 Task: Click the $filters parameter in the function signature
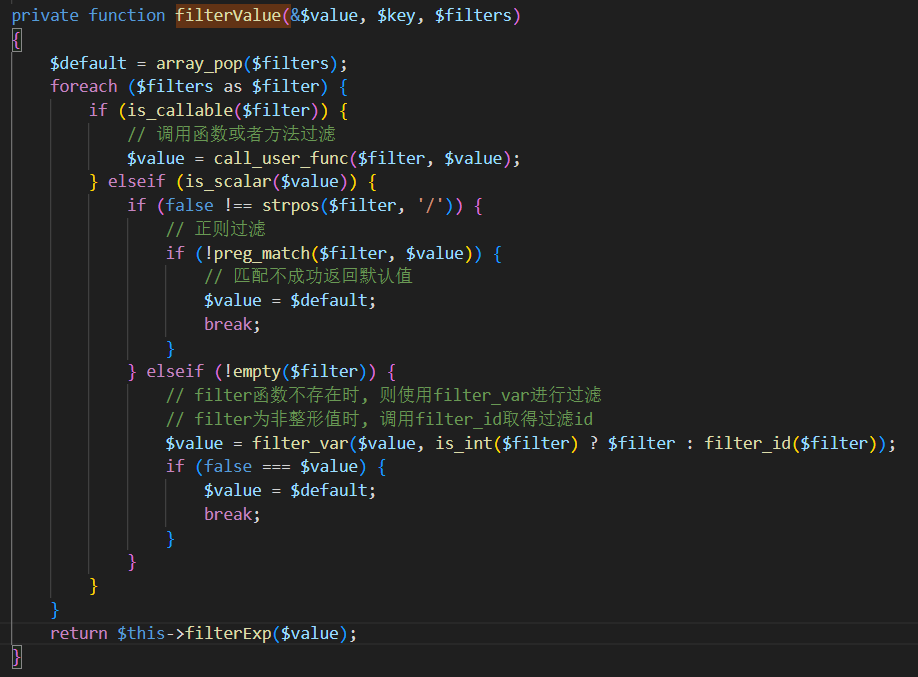473,15
